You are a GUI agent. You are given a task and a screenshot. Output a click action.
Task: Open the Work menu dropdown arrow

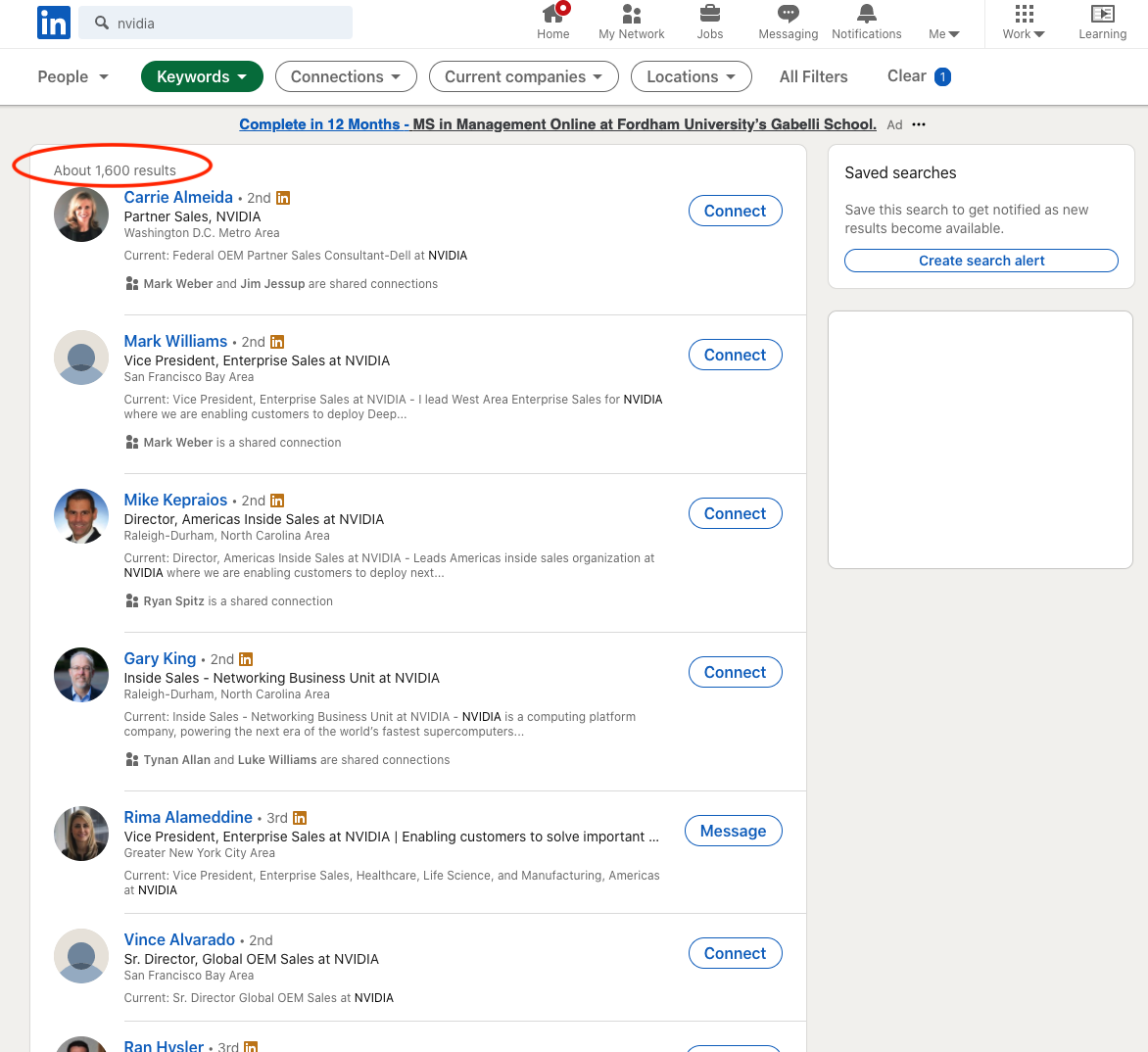pos(1039,34)
